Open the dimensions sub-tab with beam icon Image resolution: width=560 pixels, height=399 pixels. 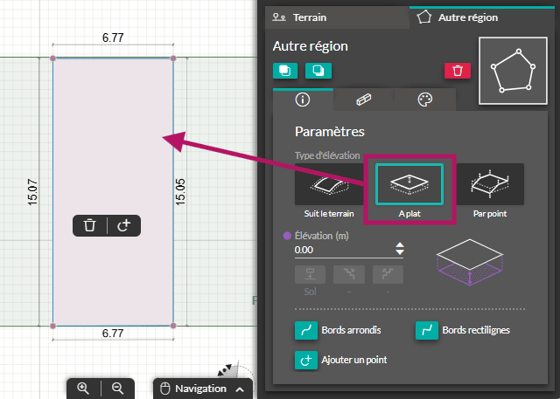click(x=364, y=100)
